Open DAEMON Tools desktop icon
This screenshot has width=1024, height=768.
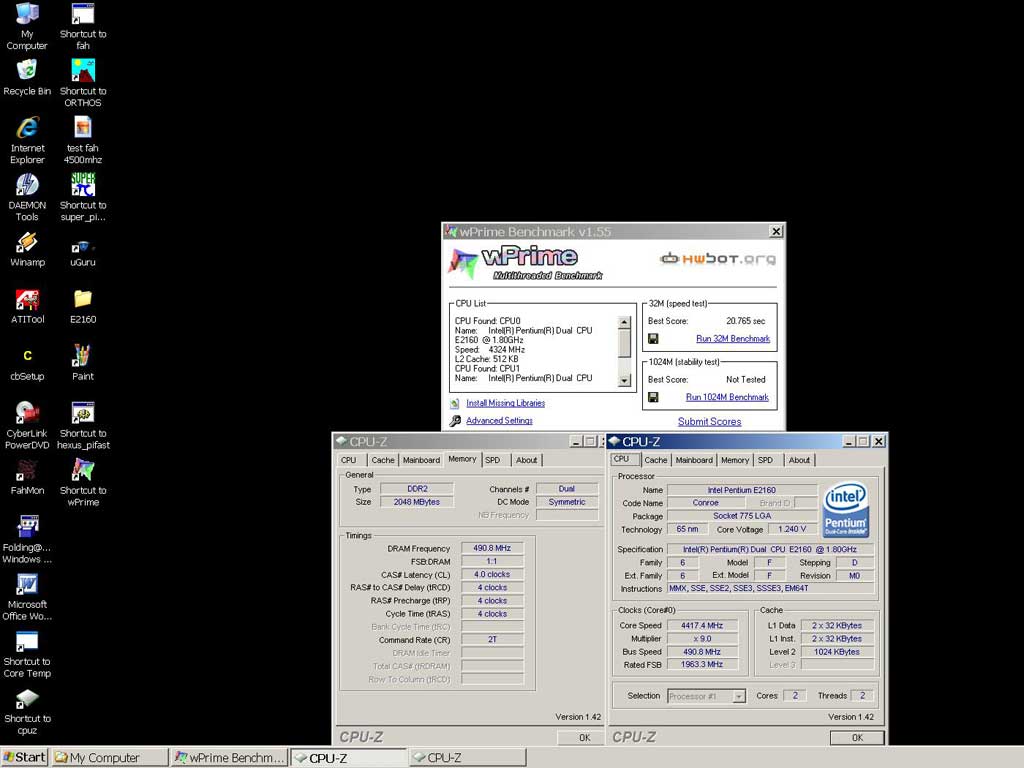pyautogui.click(x=27, y=197)
